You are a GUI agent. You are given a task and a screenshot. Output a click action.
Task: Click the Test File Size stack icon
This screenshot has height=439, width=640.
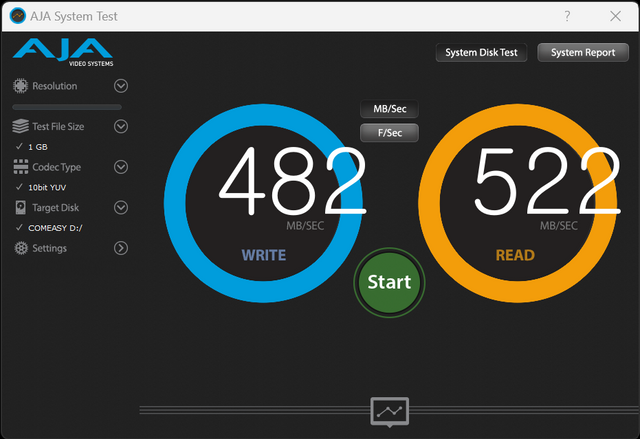(x=21, y=127)
